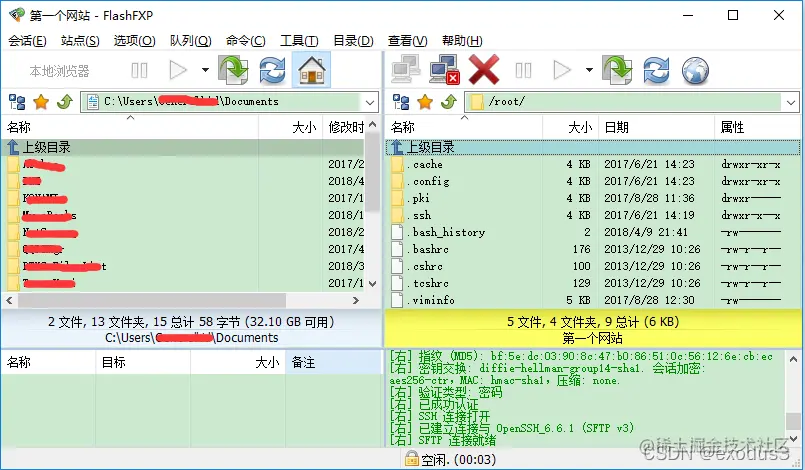805x470 pixels.
Task: Open remote bookmarks star icon
Action: [425, 102]
